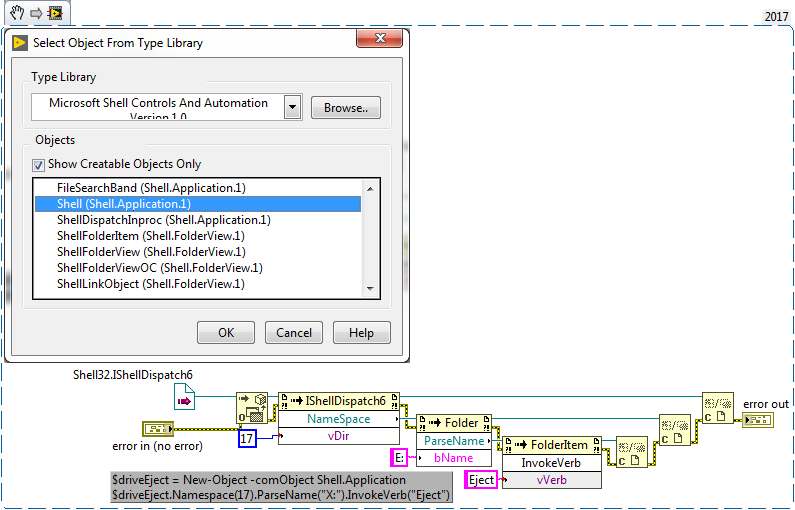This screenshot has height=510, width=795.
Task: Click the PowerShell comment text box
Action: tap(281, 487)
